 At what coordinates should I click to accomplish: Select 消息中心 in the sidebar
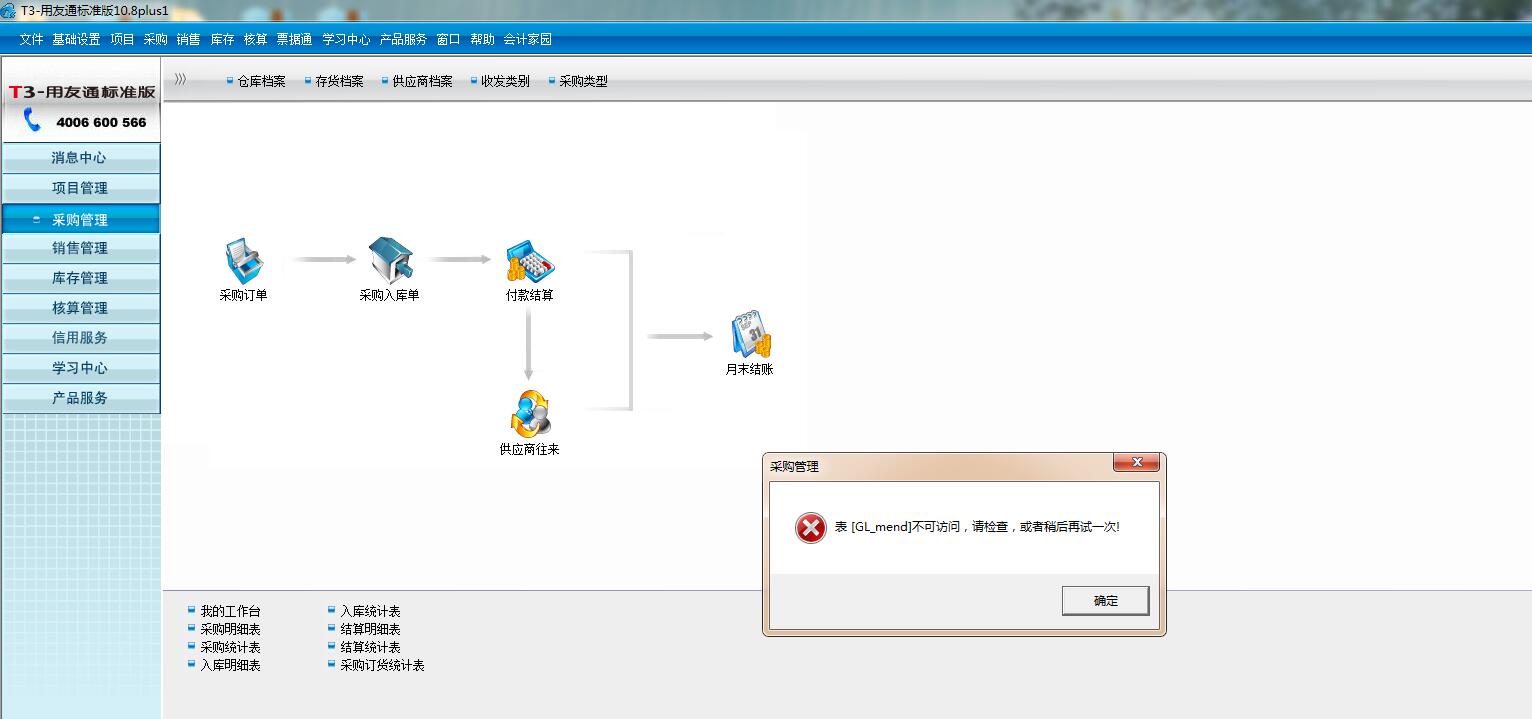(x=80, y=158)
